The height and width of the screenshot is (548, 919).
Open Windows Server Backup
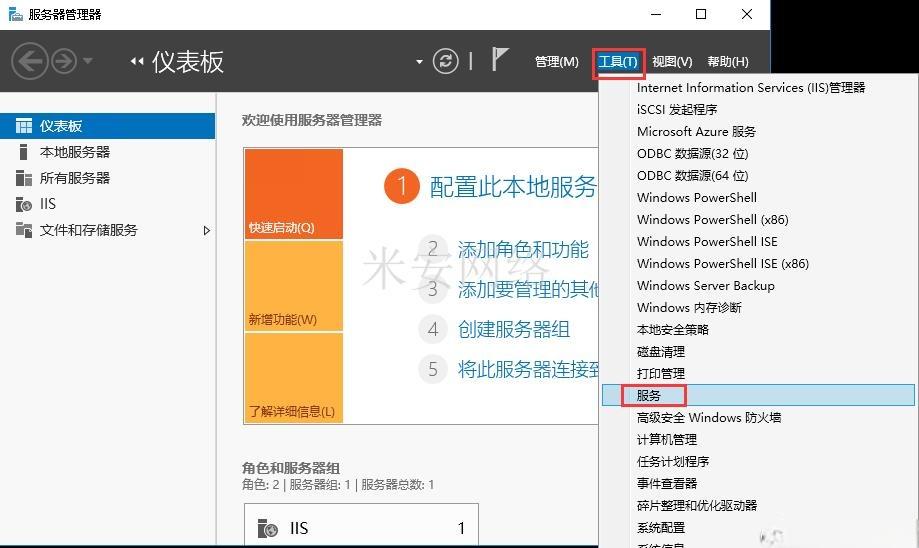[x=706, y=285]
